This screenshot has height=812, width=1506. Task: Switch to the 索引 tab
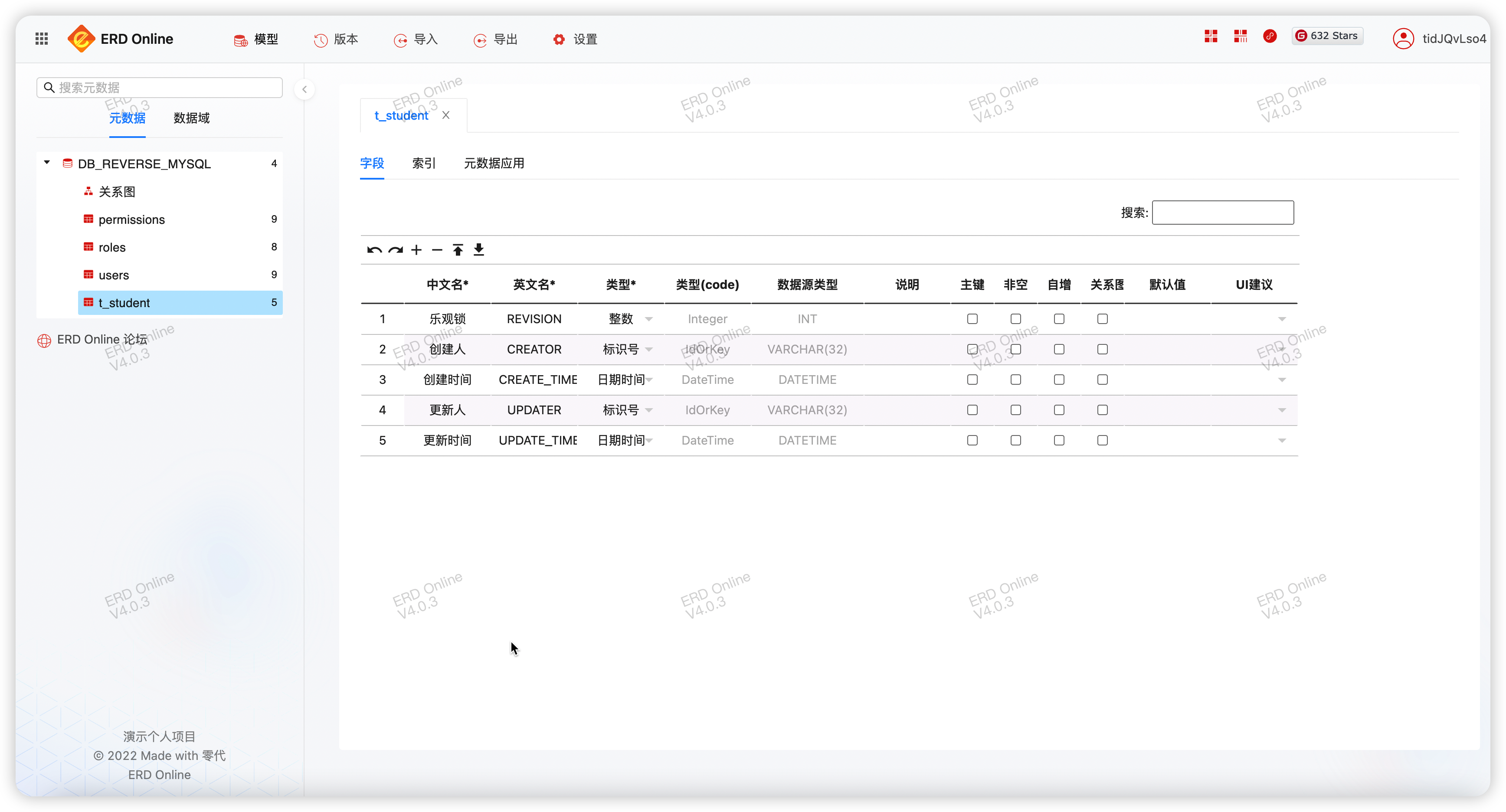pyautogui.click(x=423, y=164)
